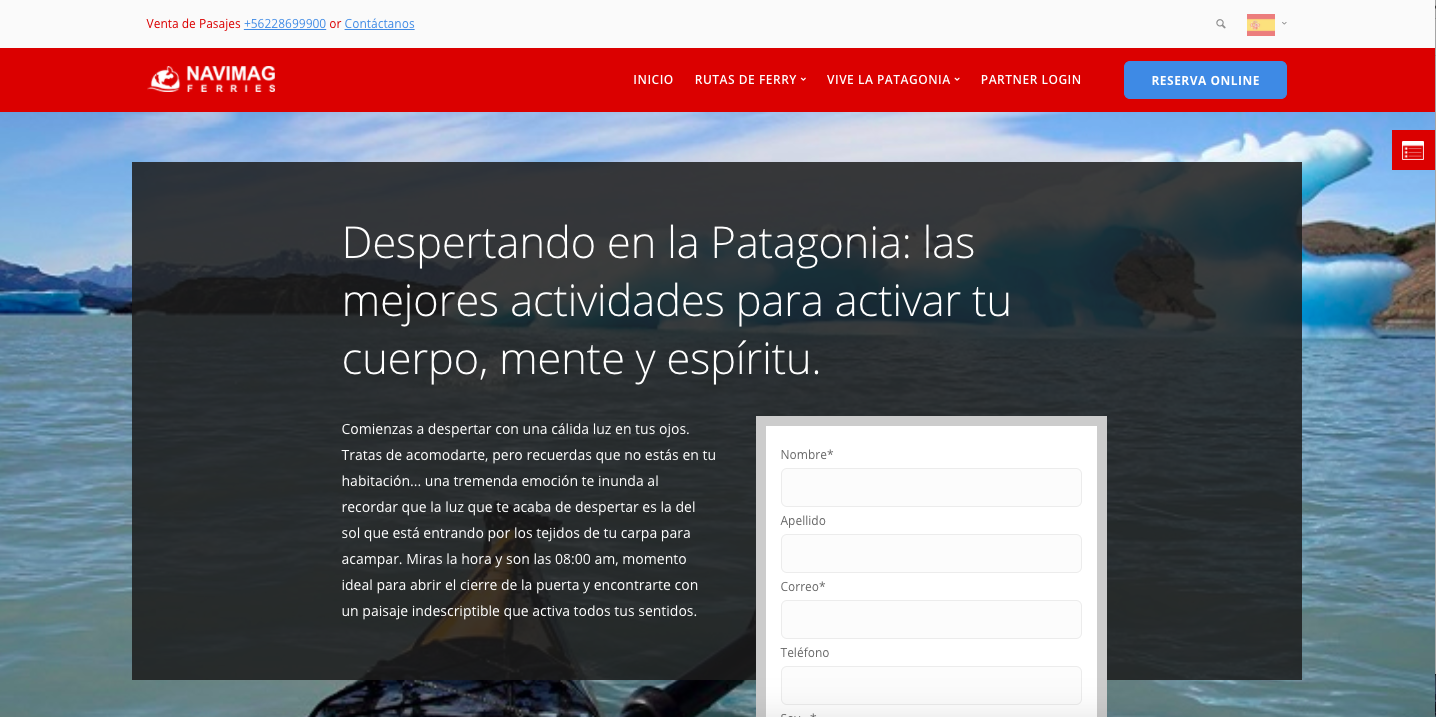Click the Venta de Pasajes text
Screen dimensions: 1436x717
pos(193,24)
